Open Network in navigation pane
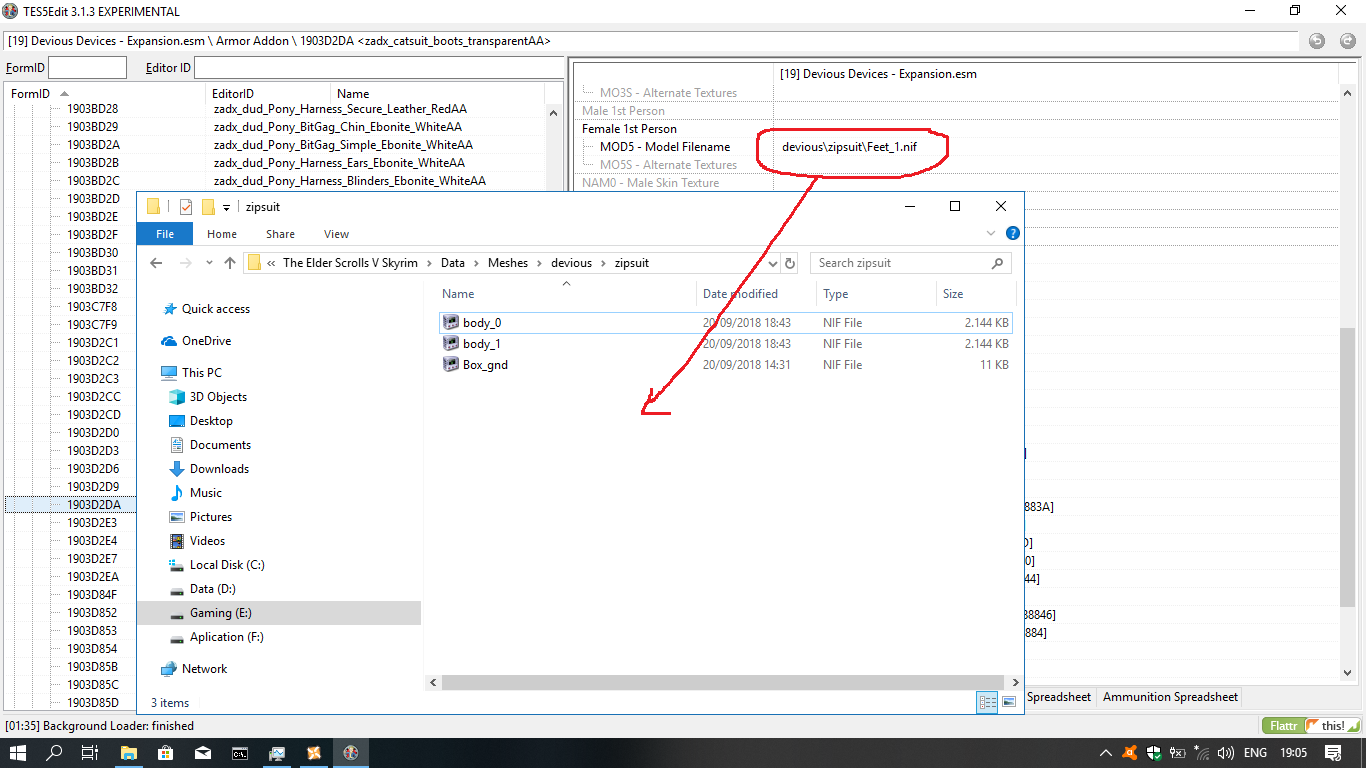The image size is (1366, 768). [204, 669]
